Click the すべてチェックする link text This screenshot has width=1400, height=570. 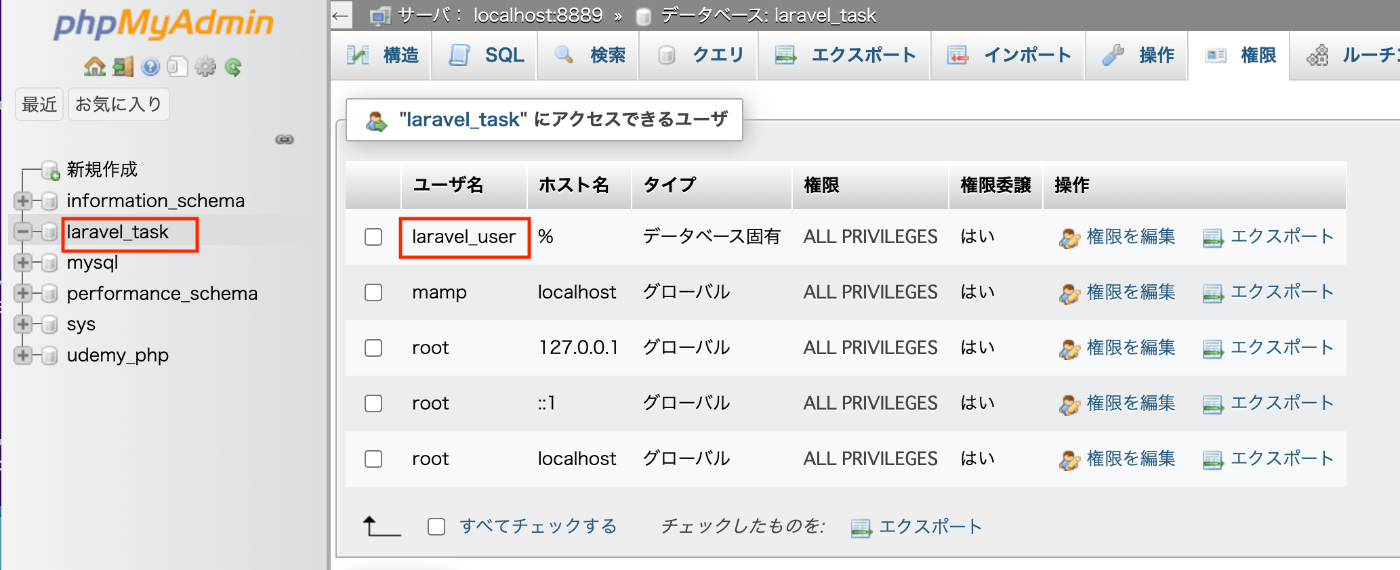coord(538,526)
